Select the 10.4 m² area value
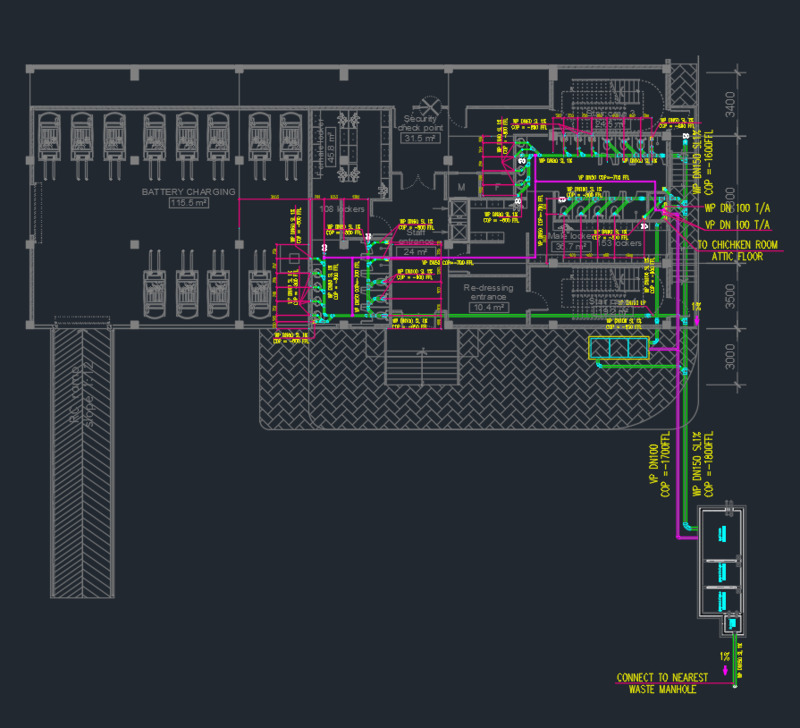The height and width of the screenshot is (728, 800). tap(488, 308)
